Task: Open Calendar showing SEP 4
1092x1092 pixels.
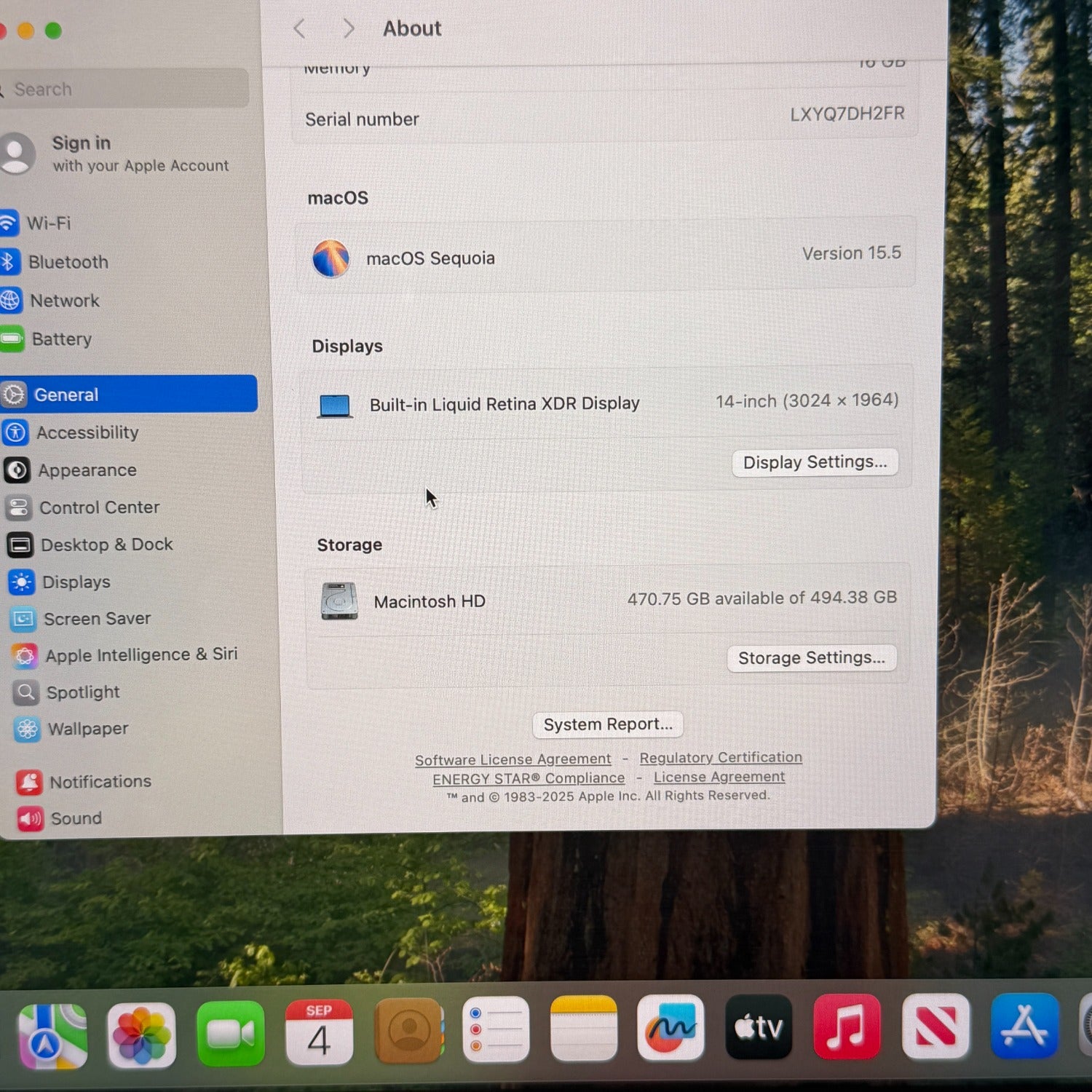Action: click(319, 1032)
